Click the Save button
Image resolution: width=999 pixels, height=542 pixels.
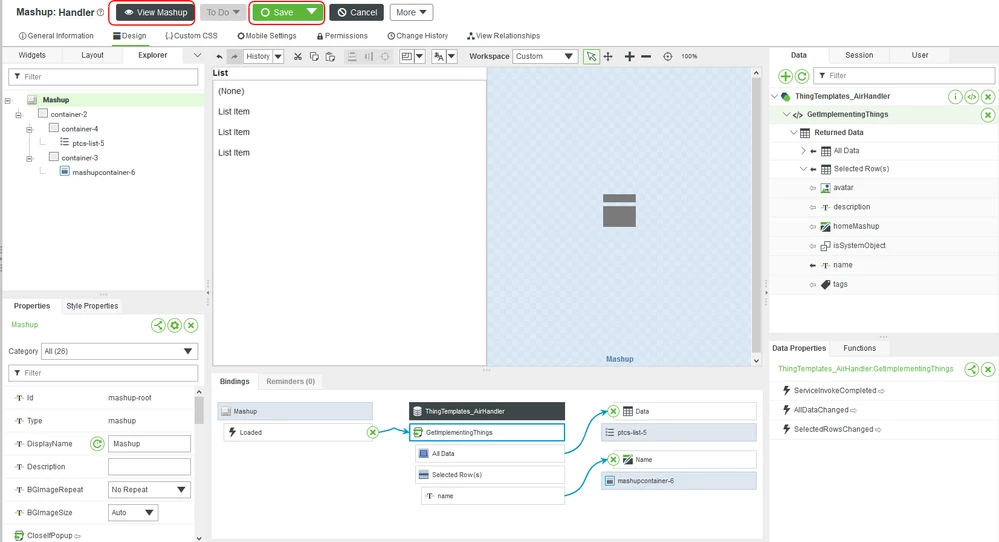click(277, 12)
